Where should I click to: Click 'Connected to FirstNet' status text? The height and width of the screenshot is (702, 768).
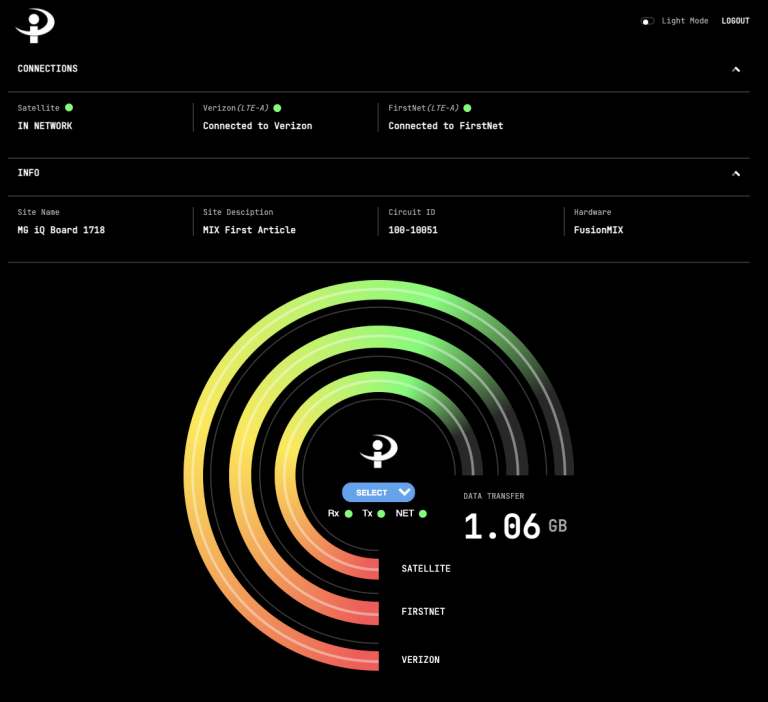(x=446, y=126)
